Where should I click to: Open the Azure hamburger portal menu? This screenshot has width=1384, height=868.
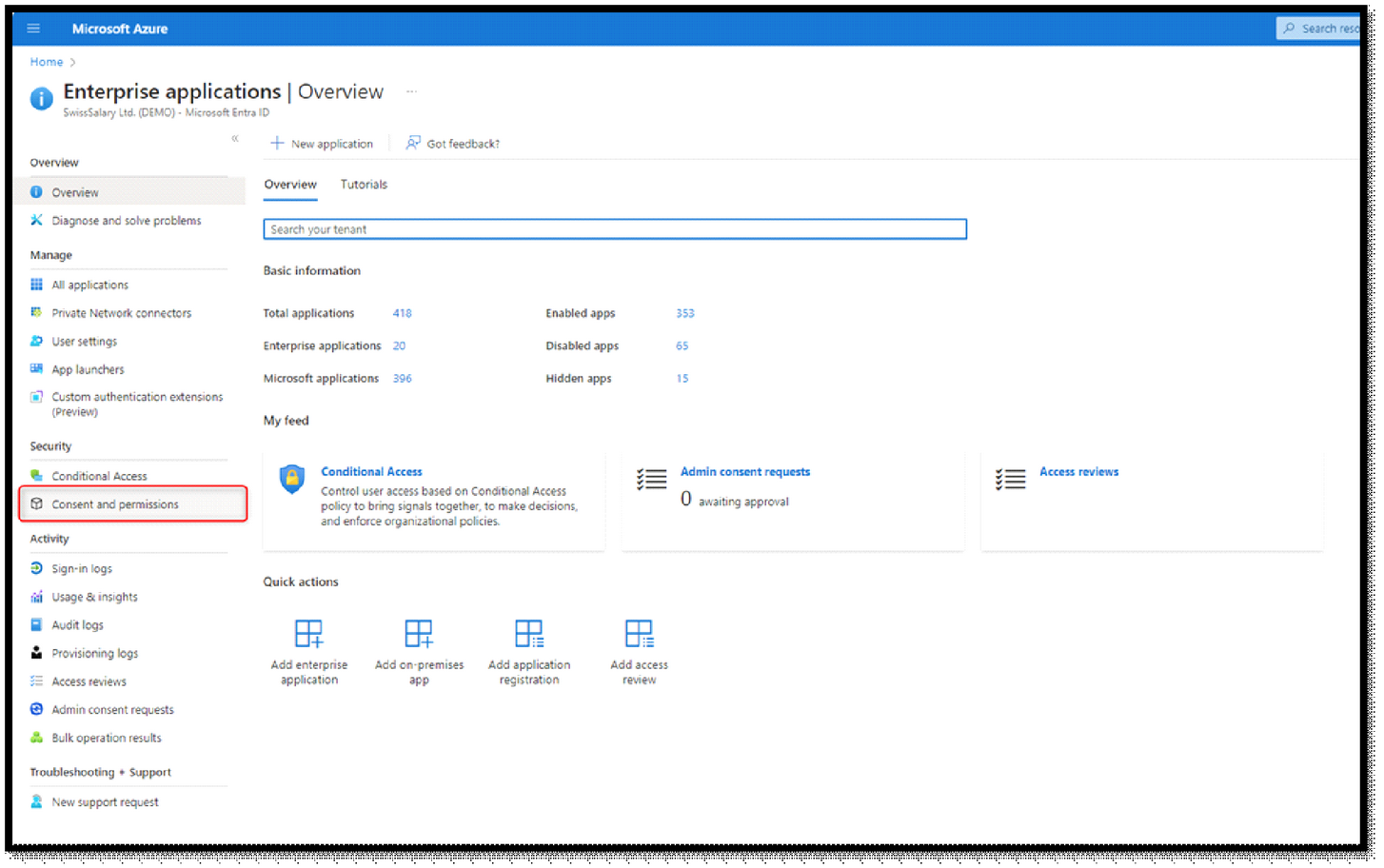[33, 29]
